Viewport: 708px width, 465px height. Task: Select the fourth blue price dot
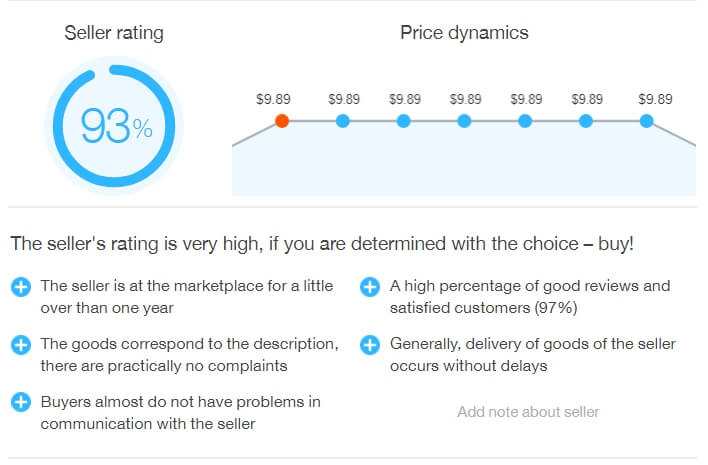464,121
